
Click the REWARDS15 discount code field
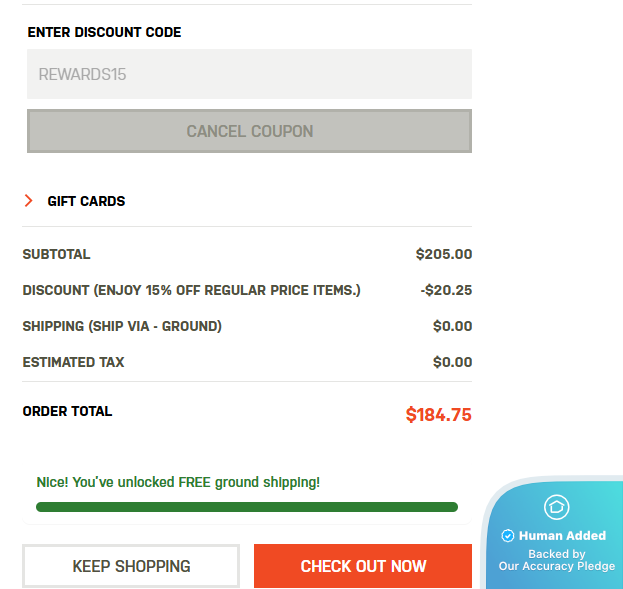pyautogui.click(x=249, y=74)
